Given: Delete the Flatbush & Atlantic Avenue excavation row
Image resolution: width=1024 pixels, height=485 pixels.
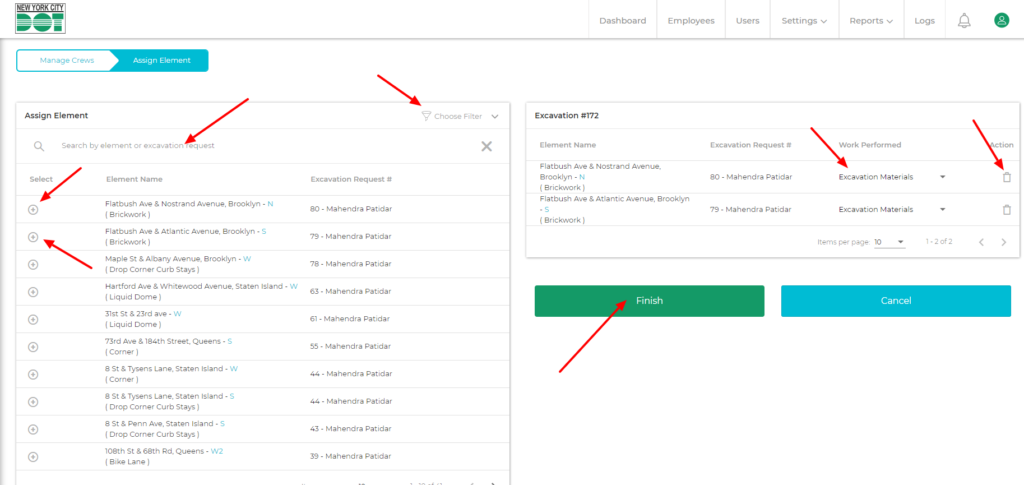Looking at the screenshot, I should [1006, 209].
